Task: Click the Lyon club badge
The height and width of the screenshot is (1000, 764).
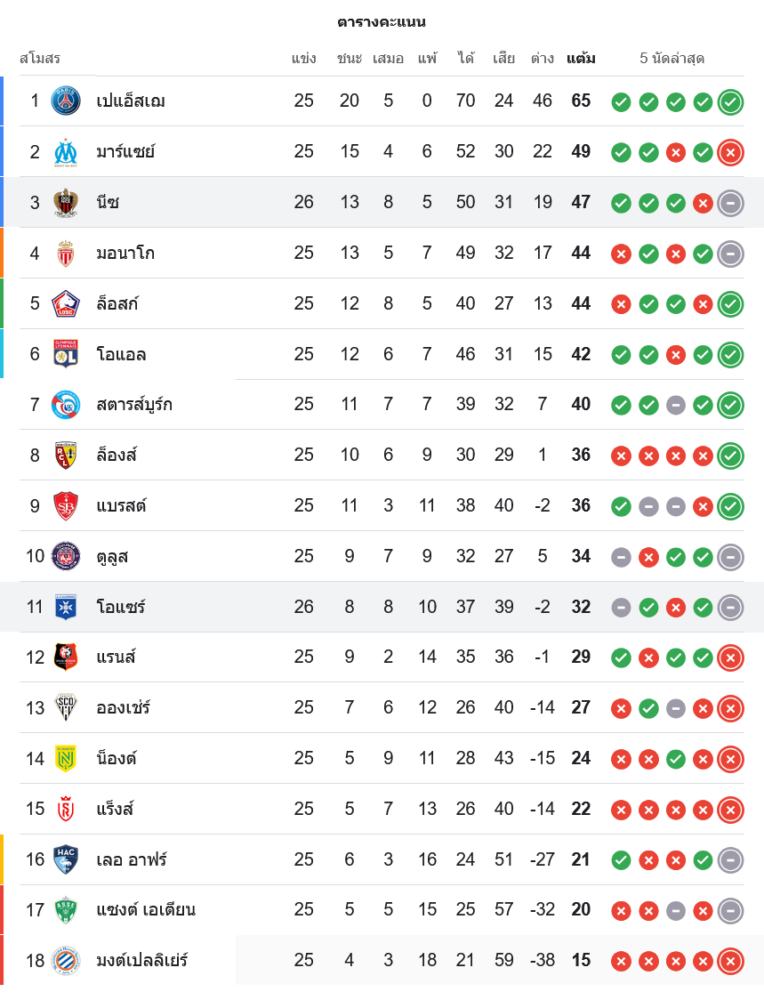Action: (x=66, y=354)
